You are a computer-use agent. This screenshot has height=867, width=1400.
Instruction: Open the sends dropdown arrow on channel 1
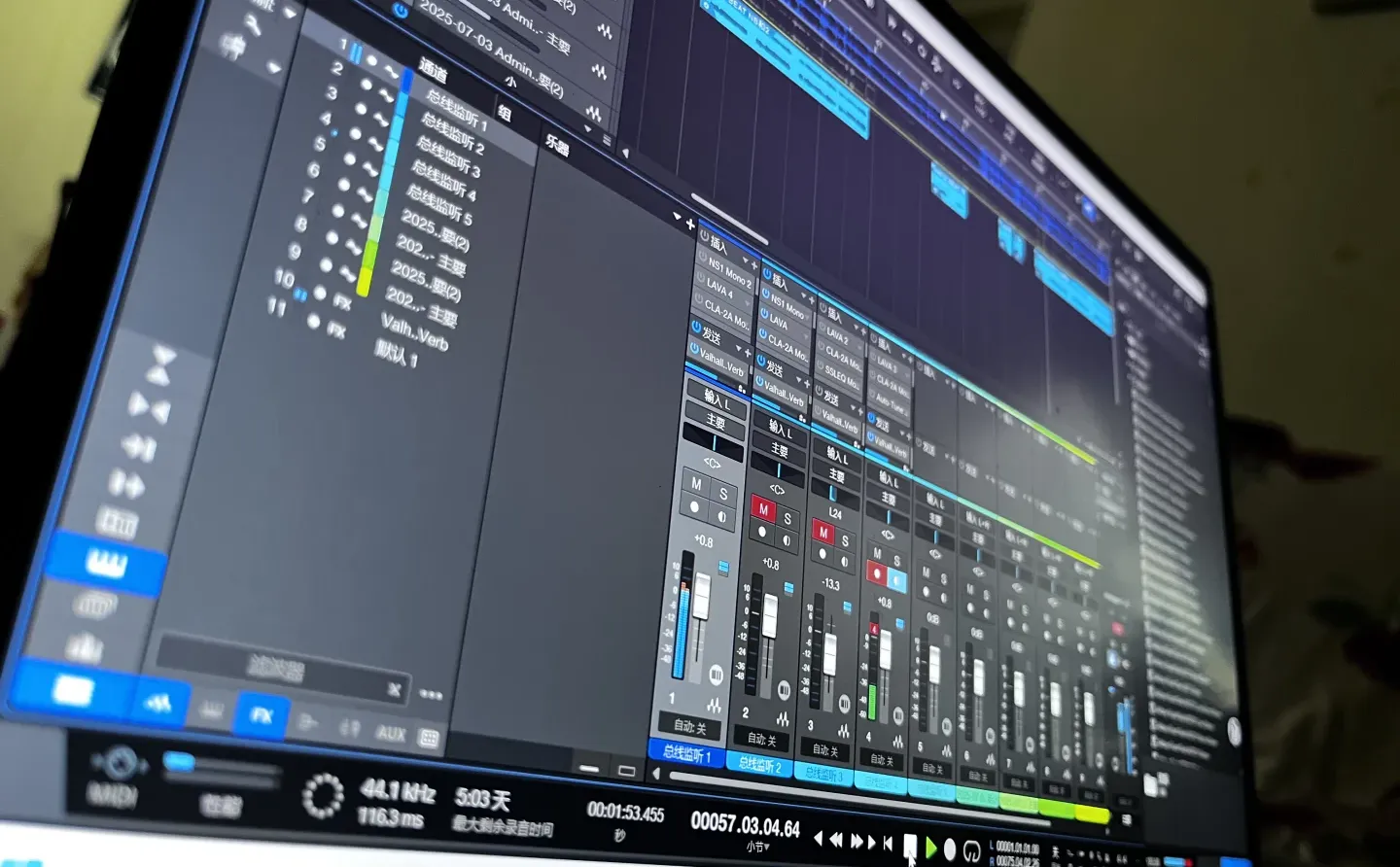(738, 350)
